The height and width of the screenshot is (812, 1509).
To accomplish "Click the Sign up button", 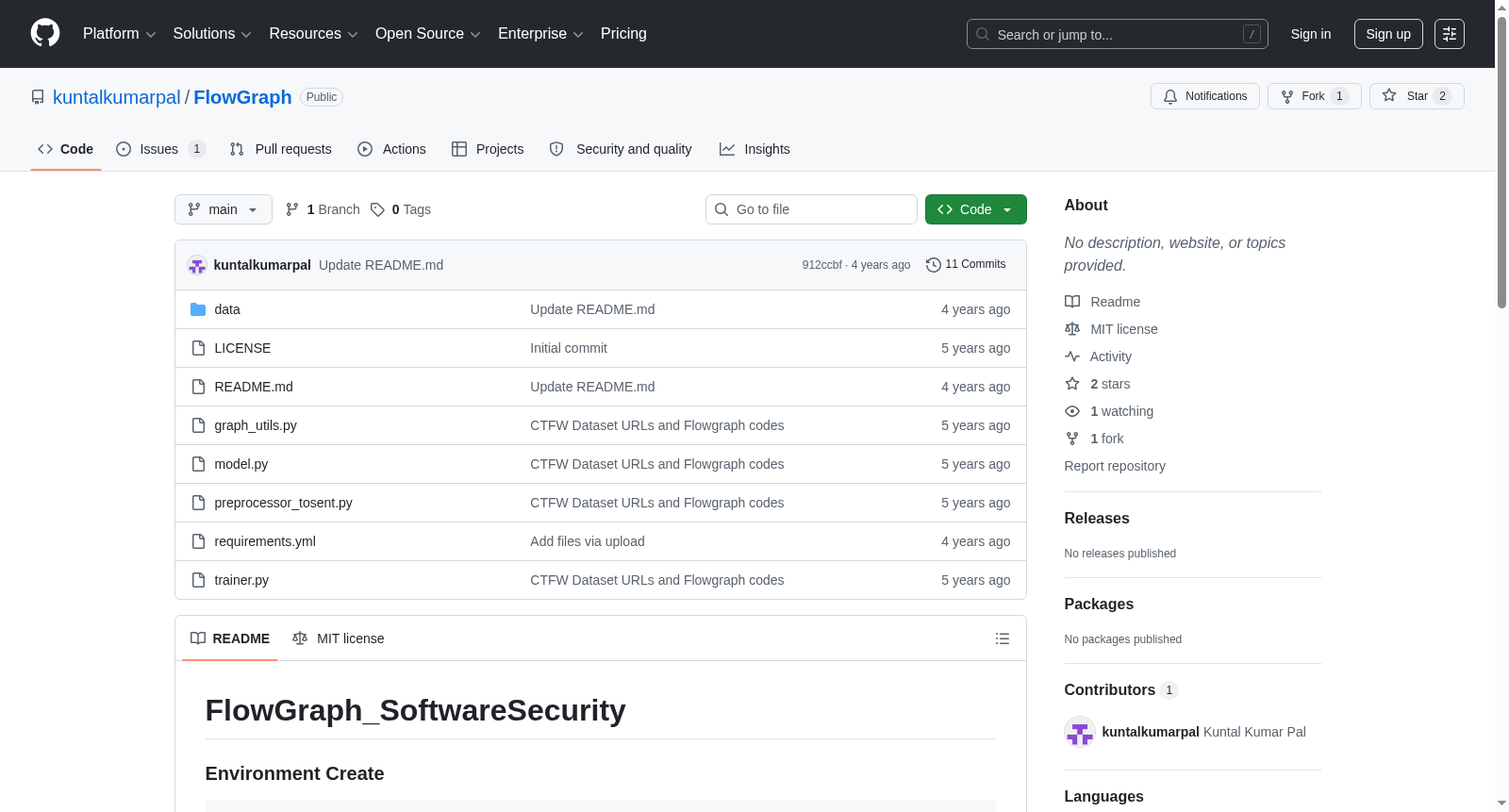I will pos(1388,34).
